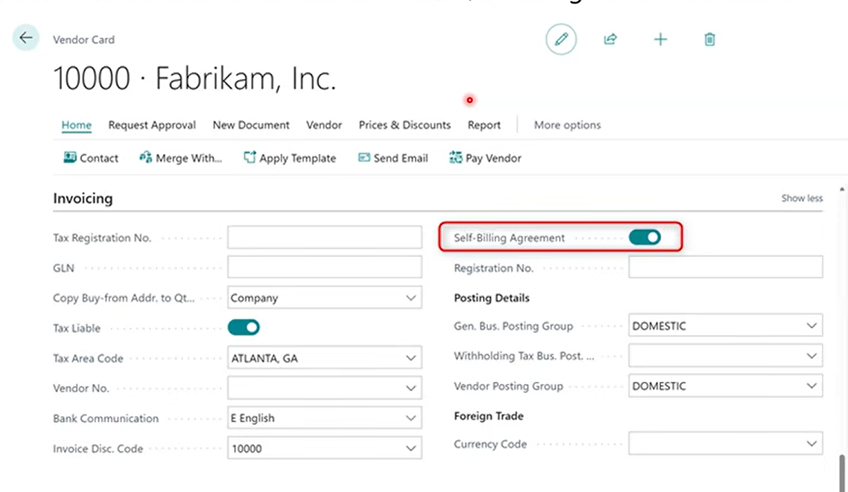Click the pencil edit icon
This screenshot has height=492, width=848.
pyautogui.click(x=561, y=39)
